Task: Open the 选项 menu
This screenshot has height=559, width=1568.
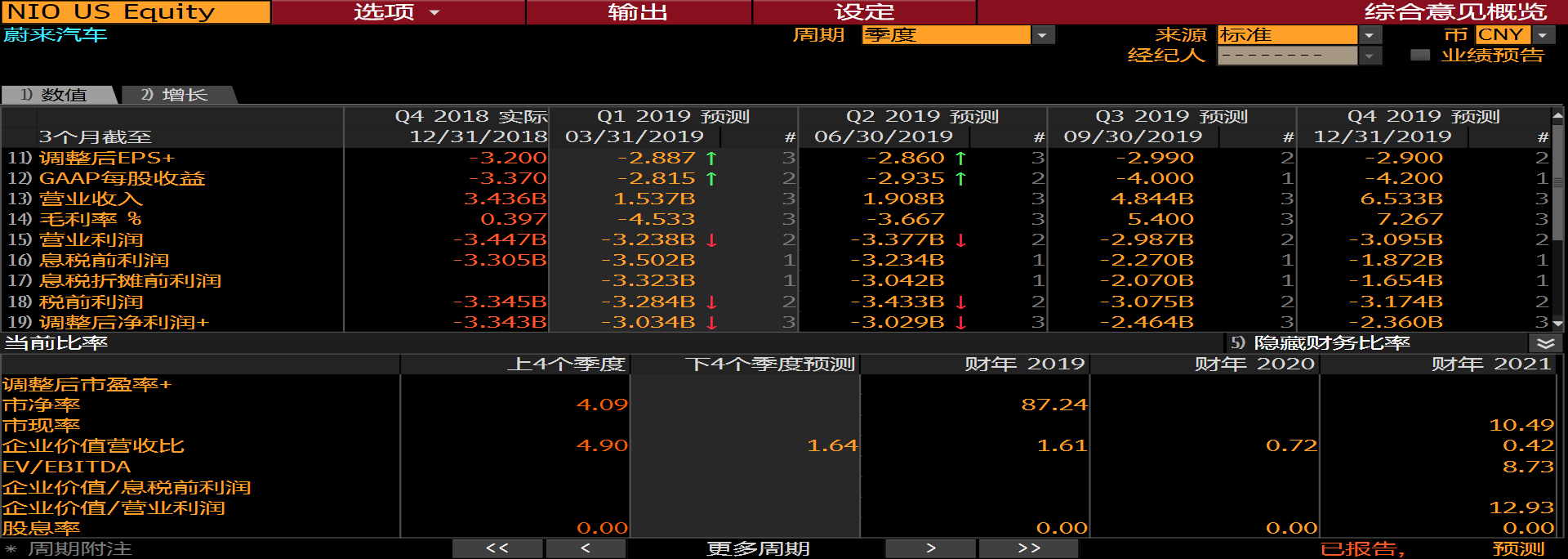Action: click(398, 12)
